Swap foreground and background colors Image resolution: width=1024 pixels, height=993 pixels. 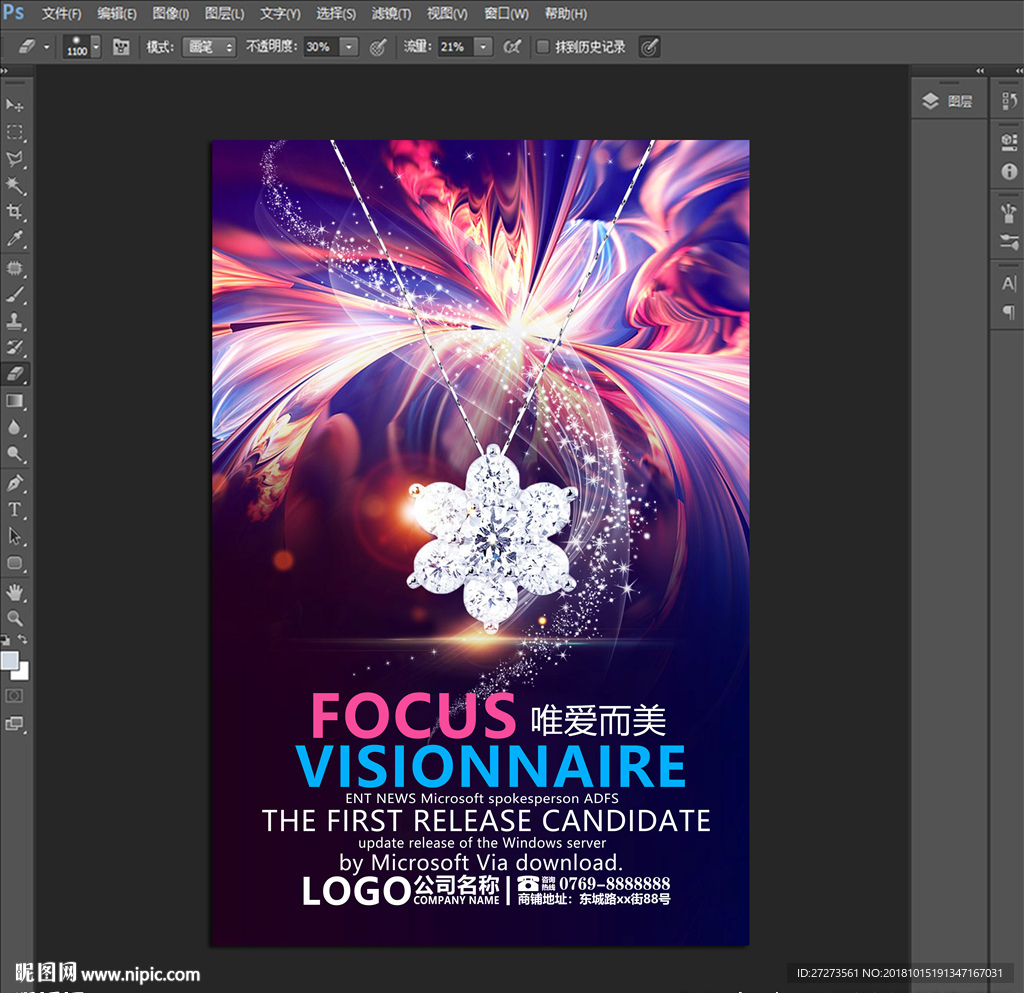click(x=23, y=639)
